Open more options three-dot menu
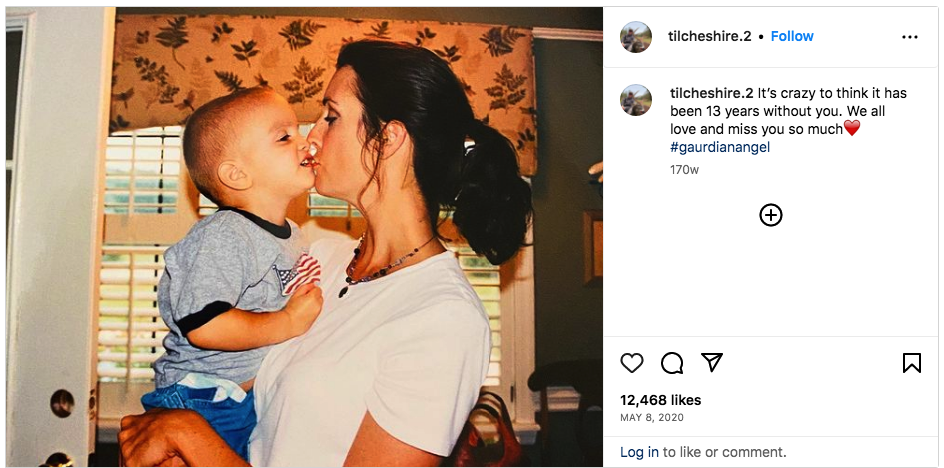The width and height of the screenshot is (944, 468). pyautogui.click(x=910, y=37)
